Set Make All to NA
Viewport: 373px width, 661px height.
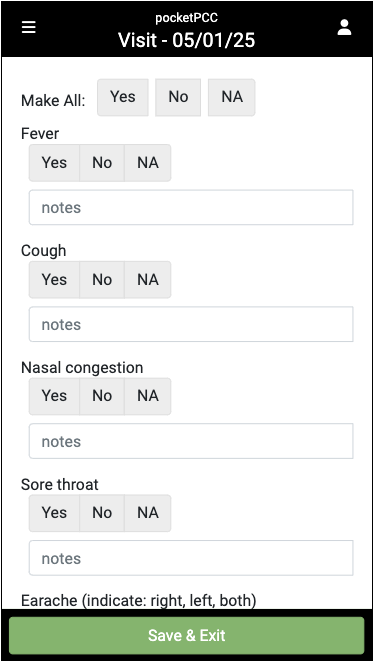coord(232,97)
